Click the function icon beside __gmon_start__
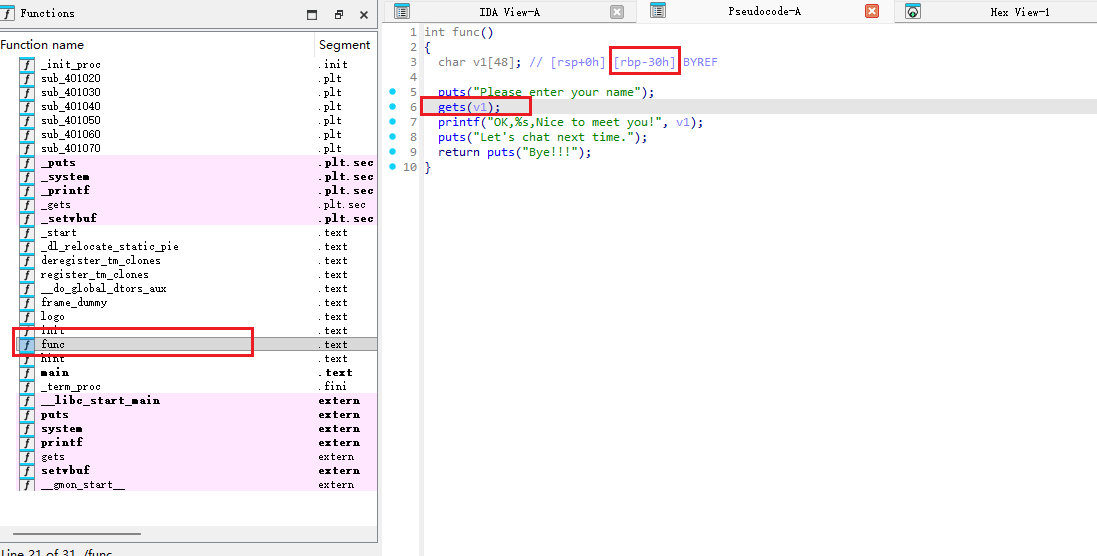 click(27, 485)
